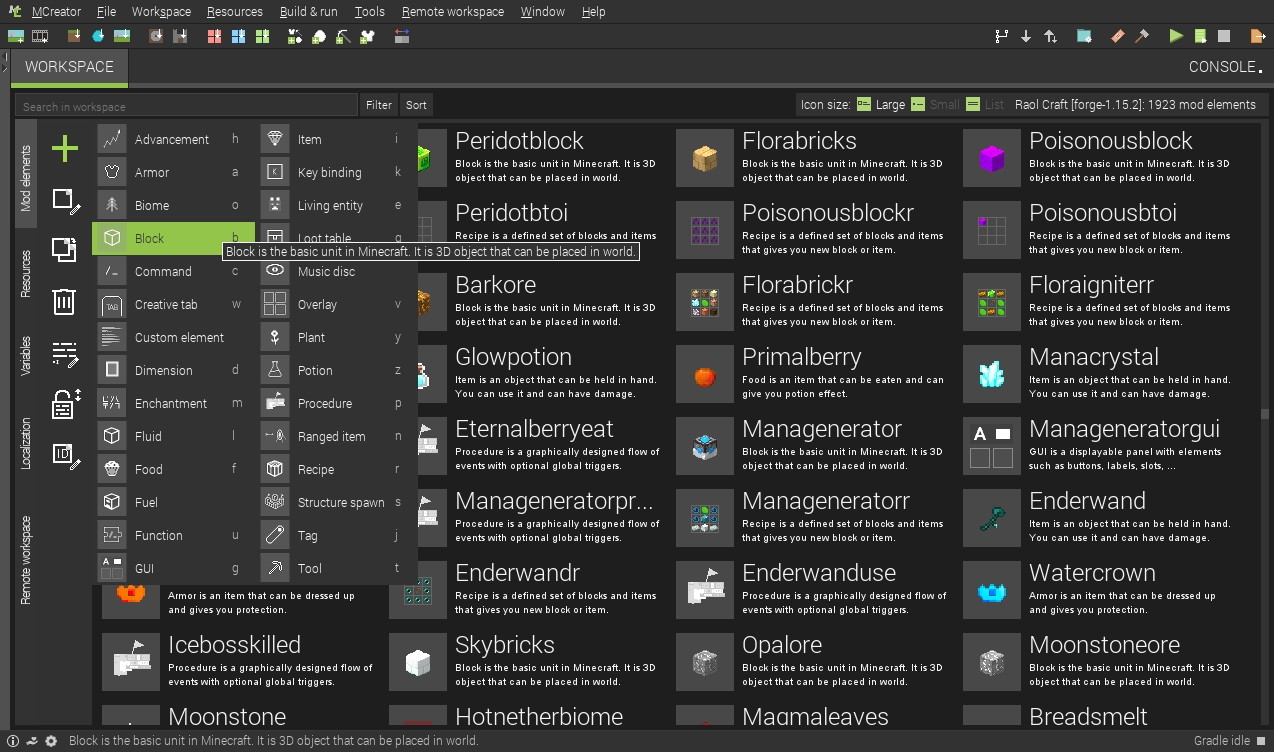Click the gray stop square icon
Image resolution: width=1274 pixels, height=752 pixels.
coord(1224,36)
